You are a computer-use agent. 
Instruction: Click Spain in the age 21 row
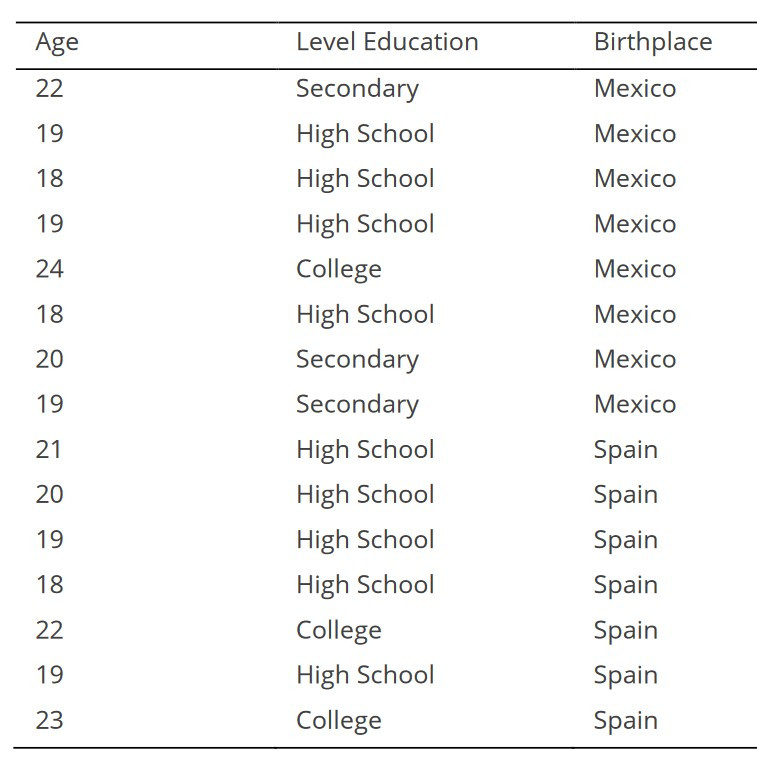coord(625,449)
